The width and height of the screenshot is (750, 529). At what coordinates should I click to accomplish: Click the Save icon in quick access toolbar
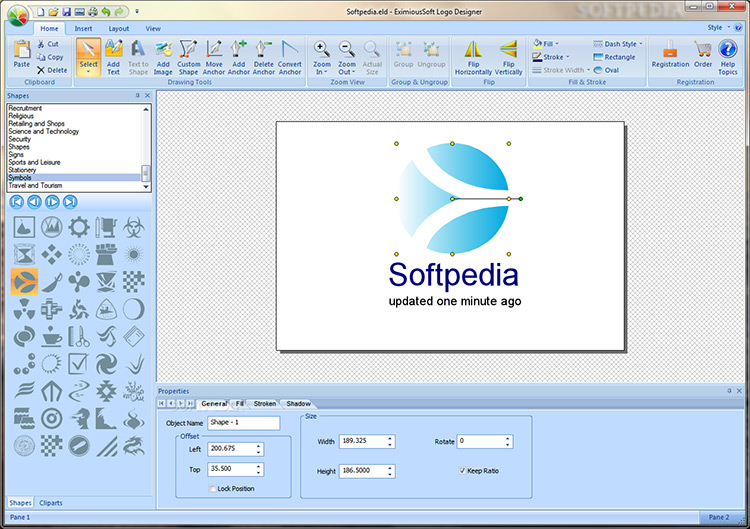[x=66, y=11]
